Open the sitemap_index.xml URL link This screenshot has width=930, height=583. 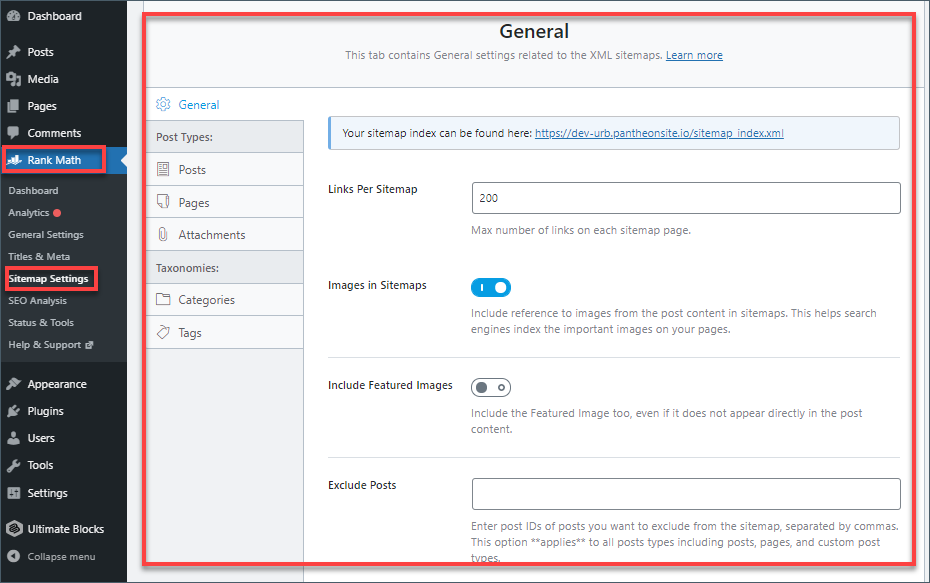point(659,133)
